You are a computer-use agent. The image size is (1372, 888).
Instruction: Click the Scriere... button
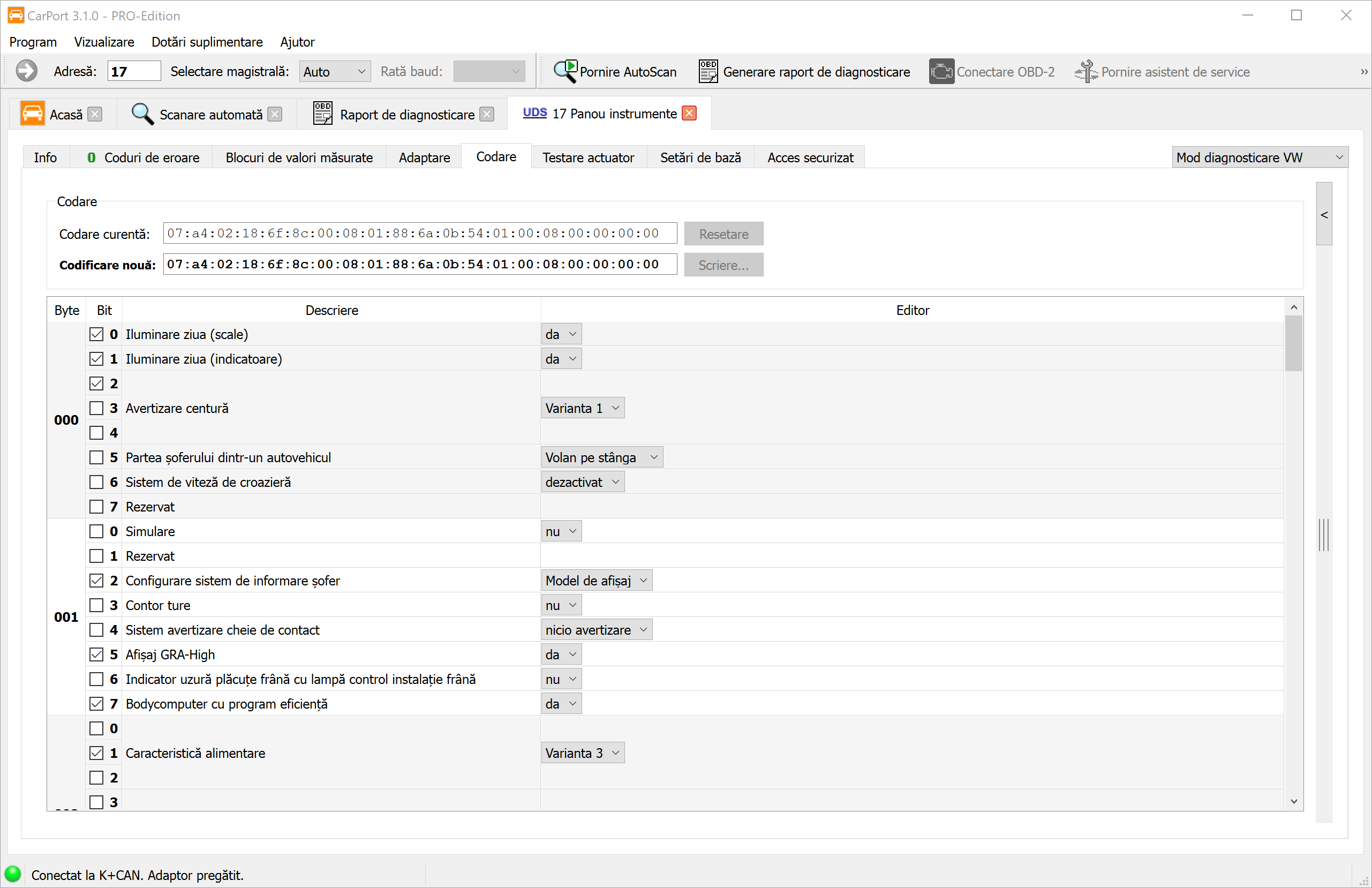pos(723,265)
